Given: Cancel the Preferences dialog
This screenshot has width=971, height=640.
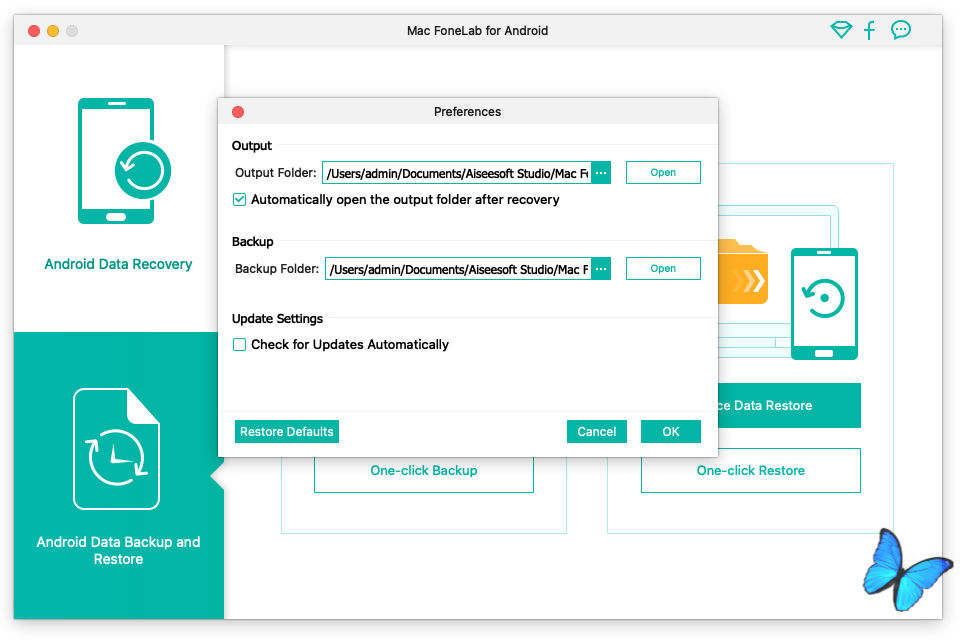Looking at the screenshot, I should 596,431.
